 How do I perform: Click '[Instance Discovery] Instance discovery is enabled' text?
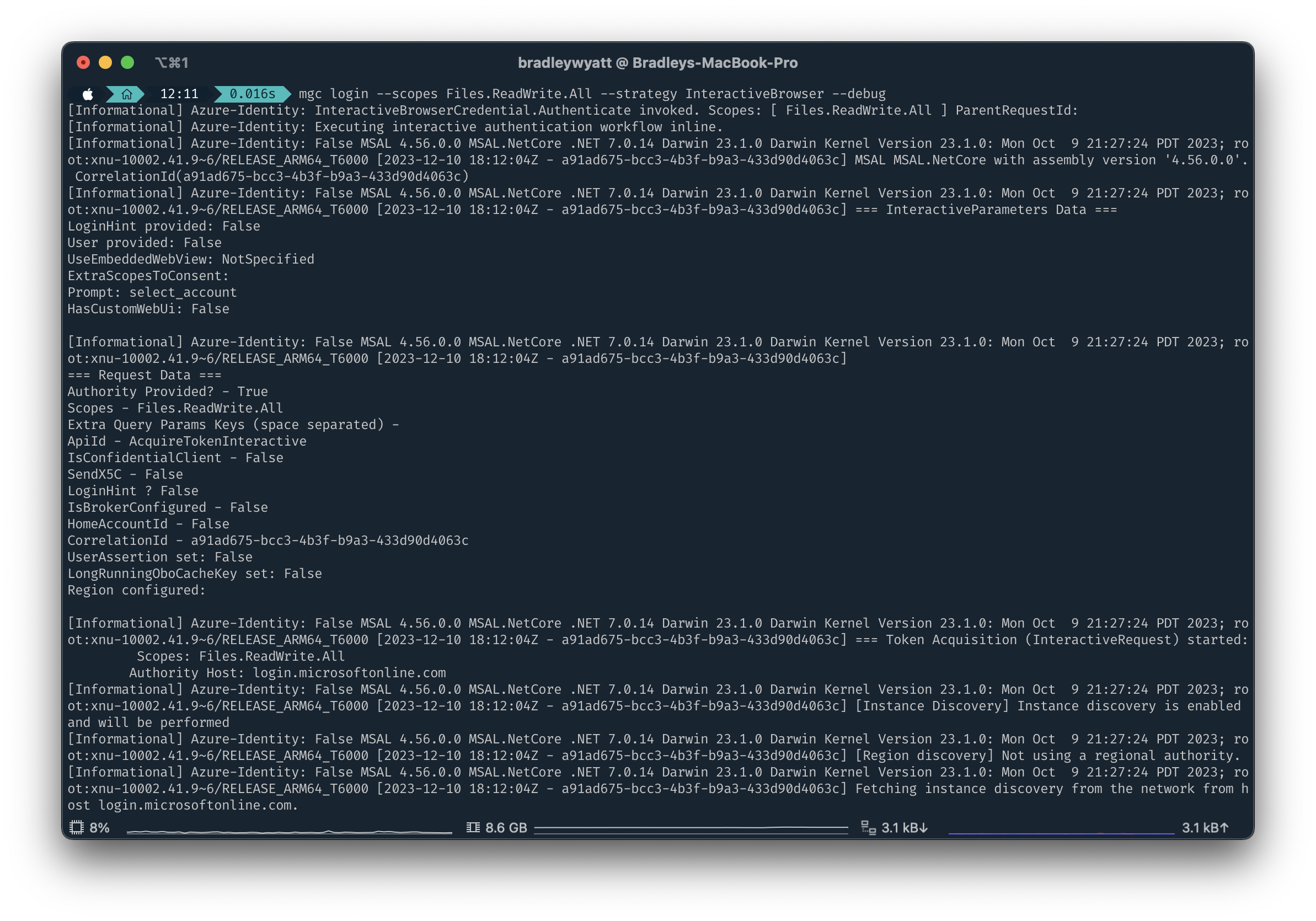1048,706
